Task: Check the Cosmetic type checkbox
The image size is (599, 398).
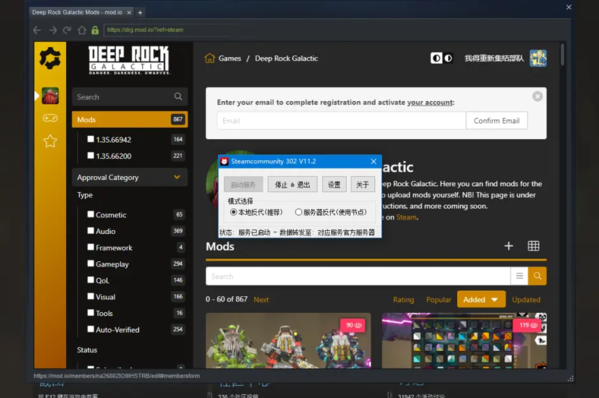Action: coord(91,214)
